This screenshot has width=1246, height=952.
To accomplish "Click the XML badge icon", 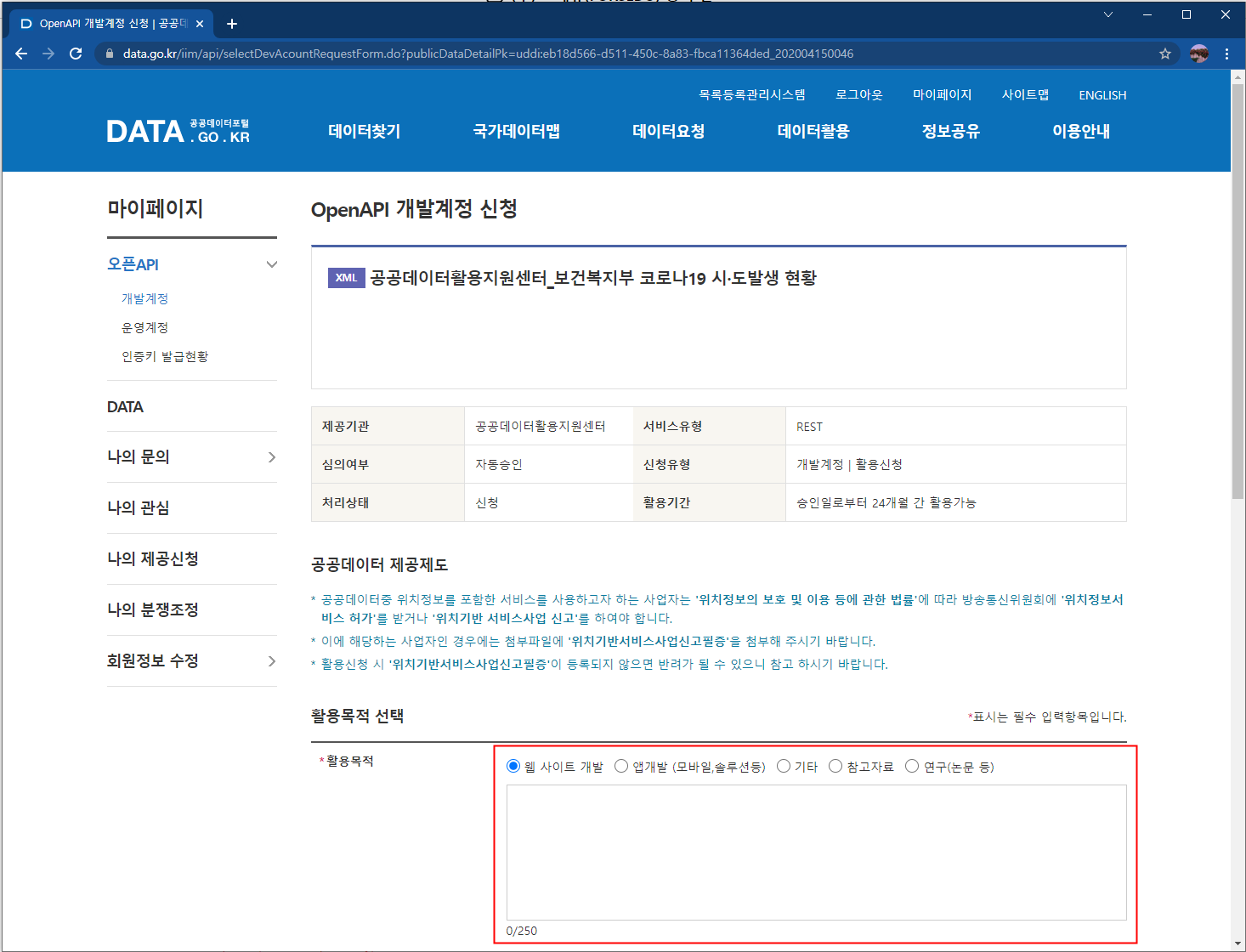I will pyautogui.click(x=346, y=278).
